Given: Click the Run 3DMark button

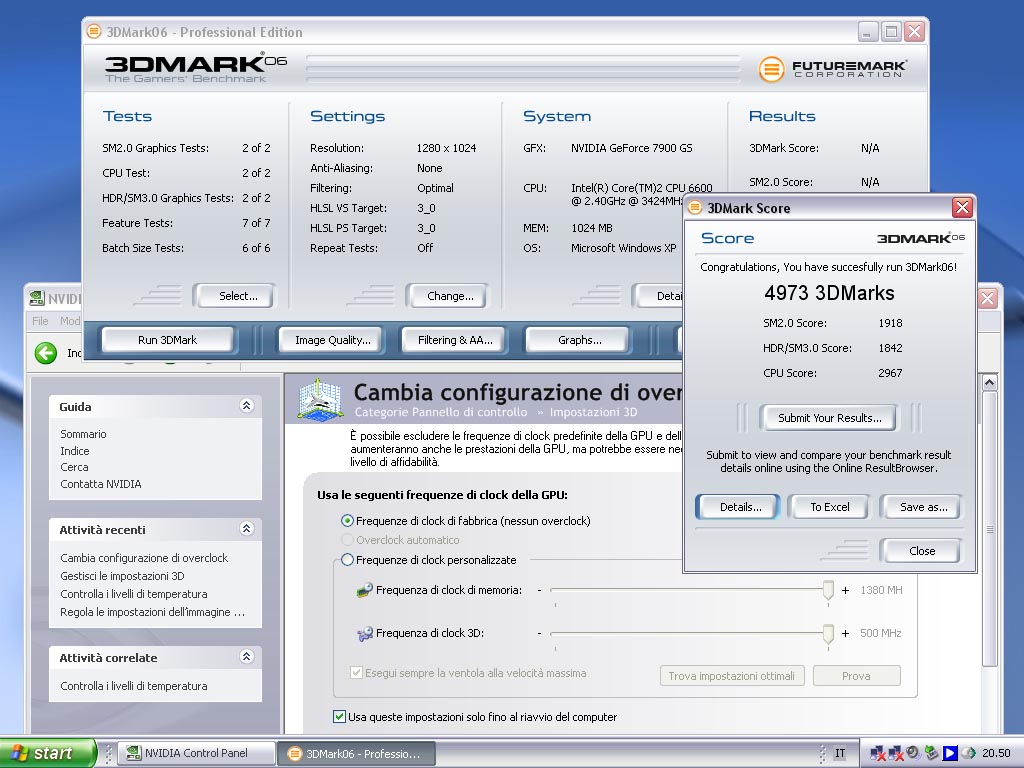Looking at the screenshot, I should point(167,340).
